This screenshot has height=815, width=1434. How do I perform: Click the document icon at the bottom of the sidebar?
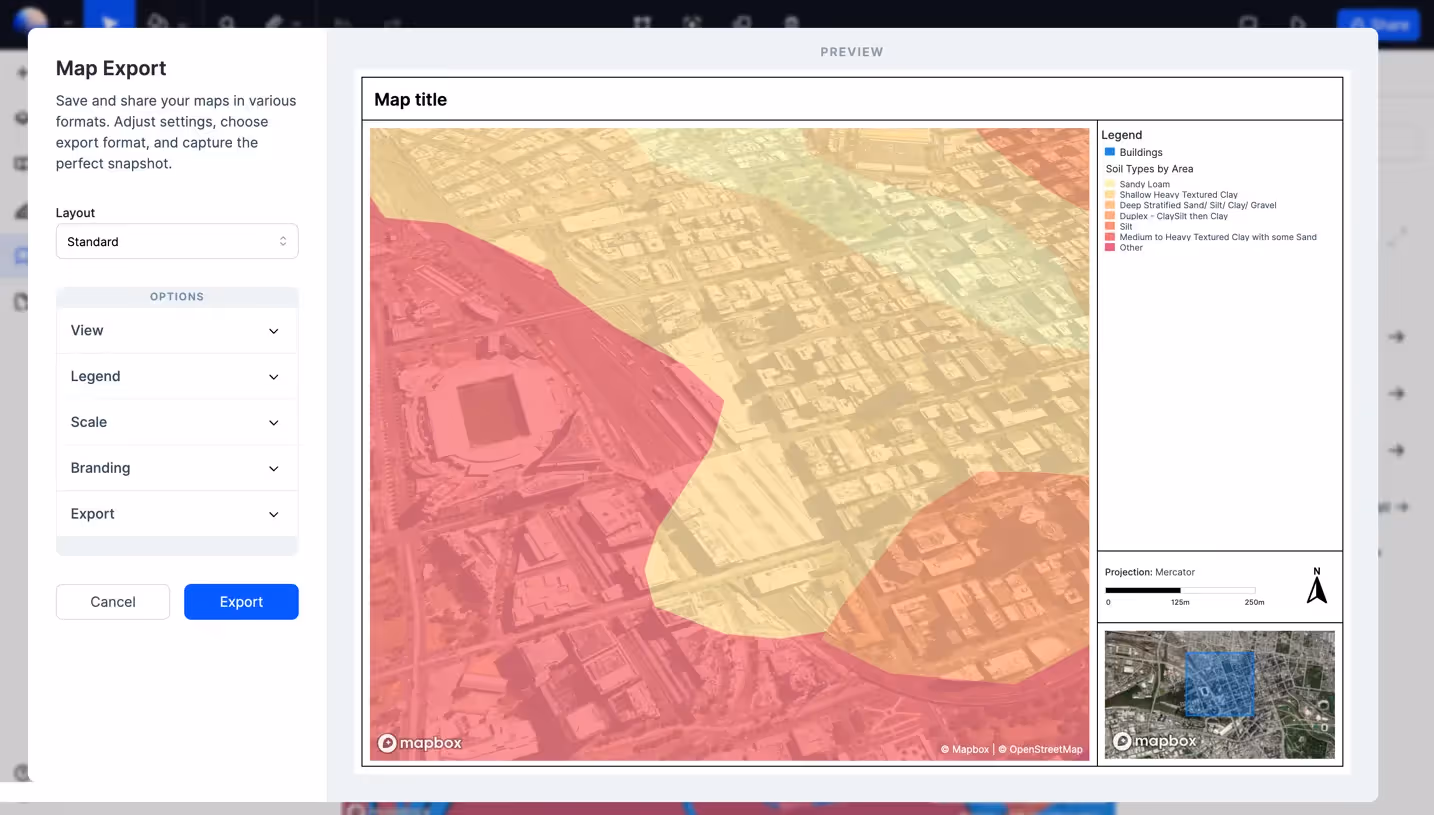(x=20, y=302)
